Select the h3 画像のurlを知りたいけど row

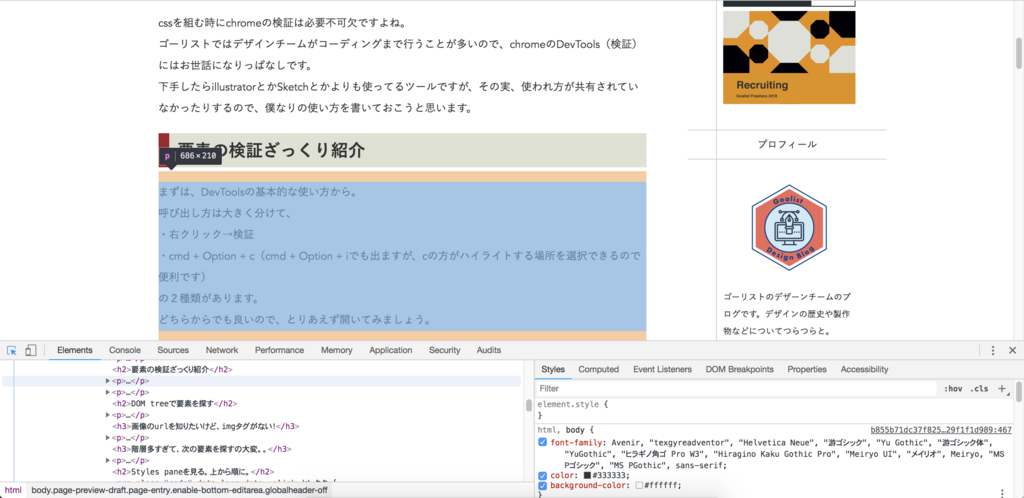coord(206,426)
